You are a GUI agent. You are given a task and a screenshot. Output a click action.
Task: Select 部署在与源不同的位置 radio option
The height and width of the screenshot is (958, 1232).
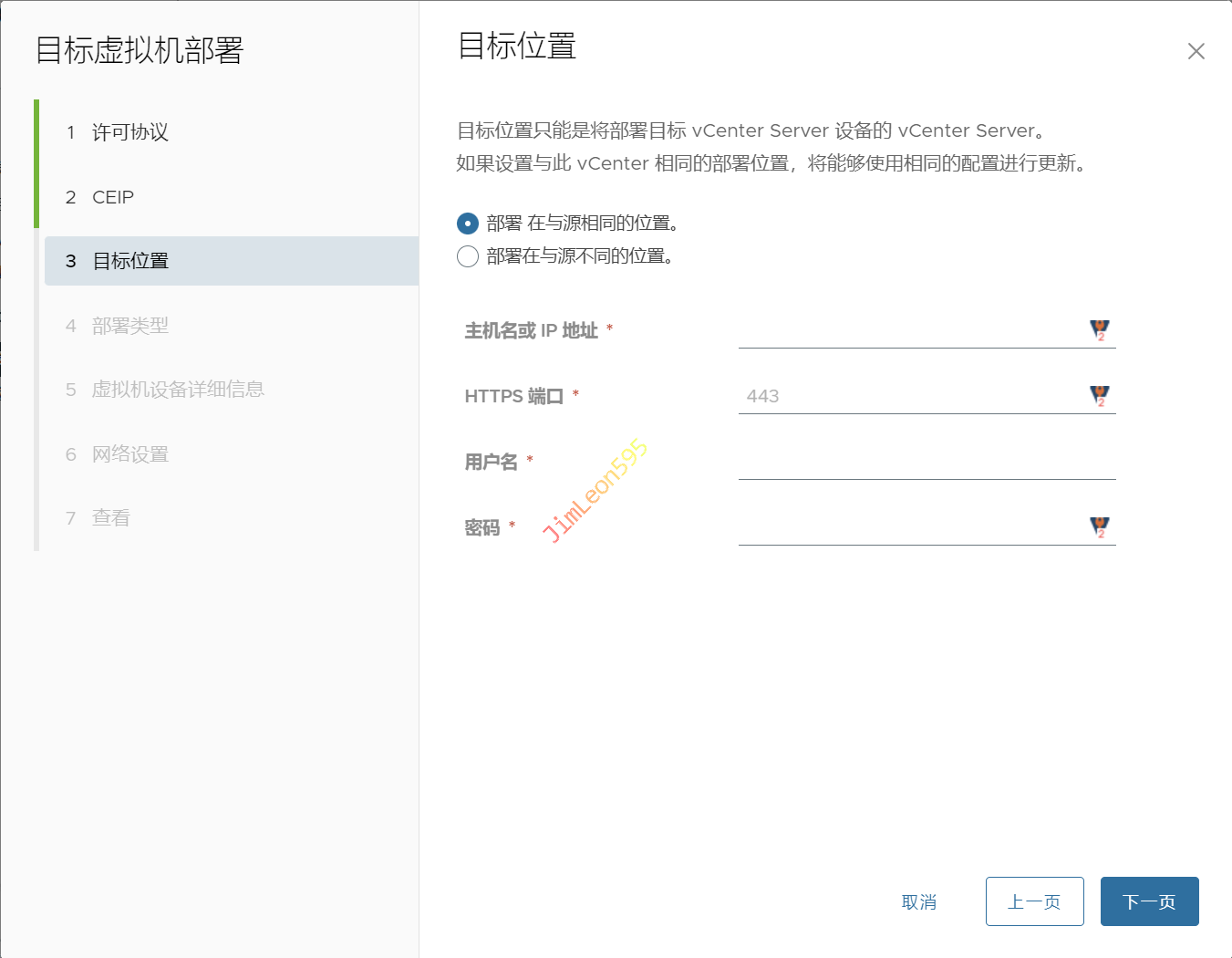click(468, 256)
